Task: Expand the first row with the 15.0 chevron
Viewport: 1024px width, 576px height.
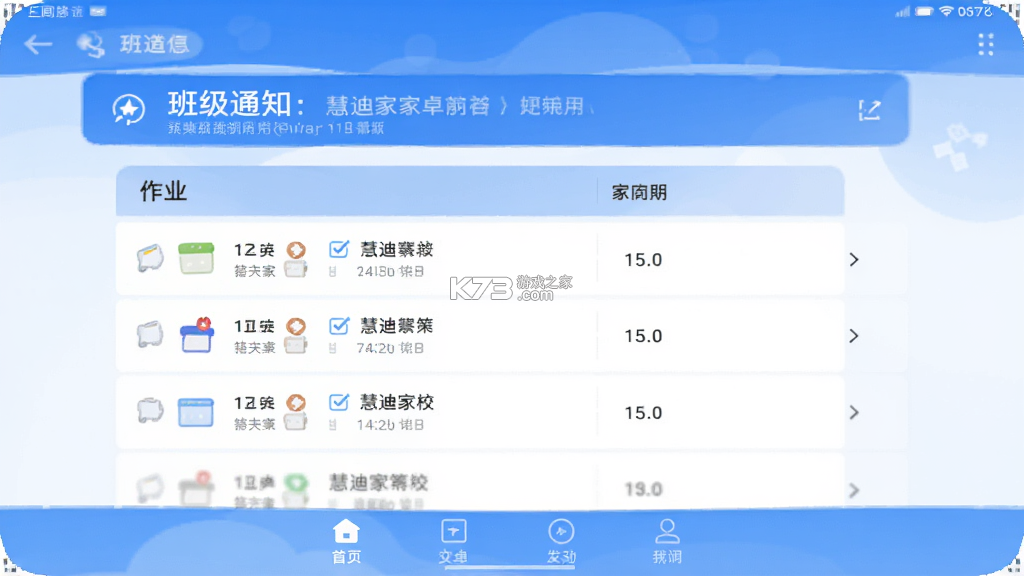Action: (x=854, y=259)
